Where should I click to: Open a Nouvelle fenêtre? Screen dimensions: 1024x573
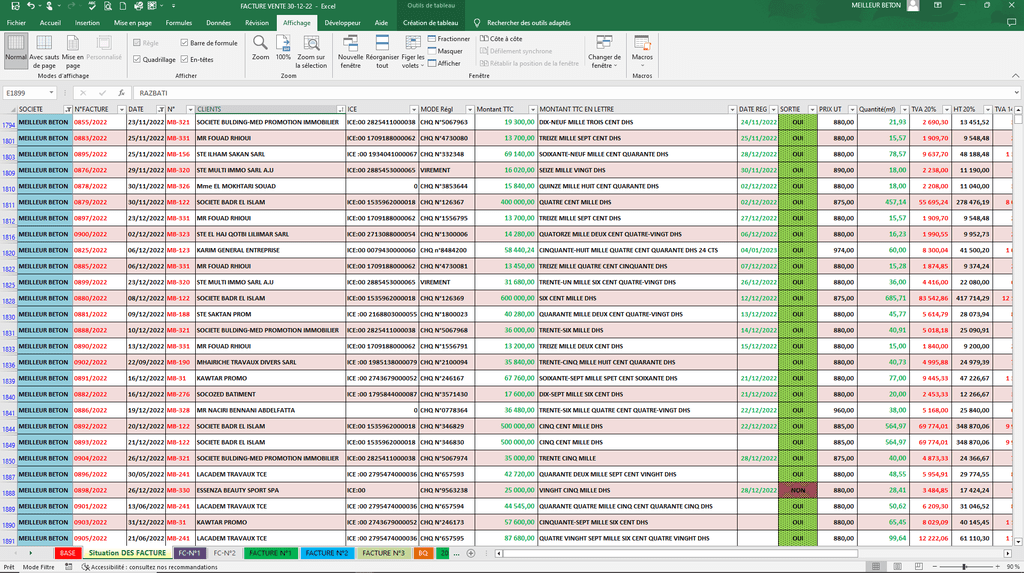coord(350,51)
